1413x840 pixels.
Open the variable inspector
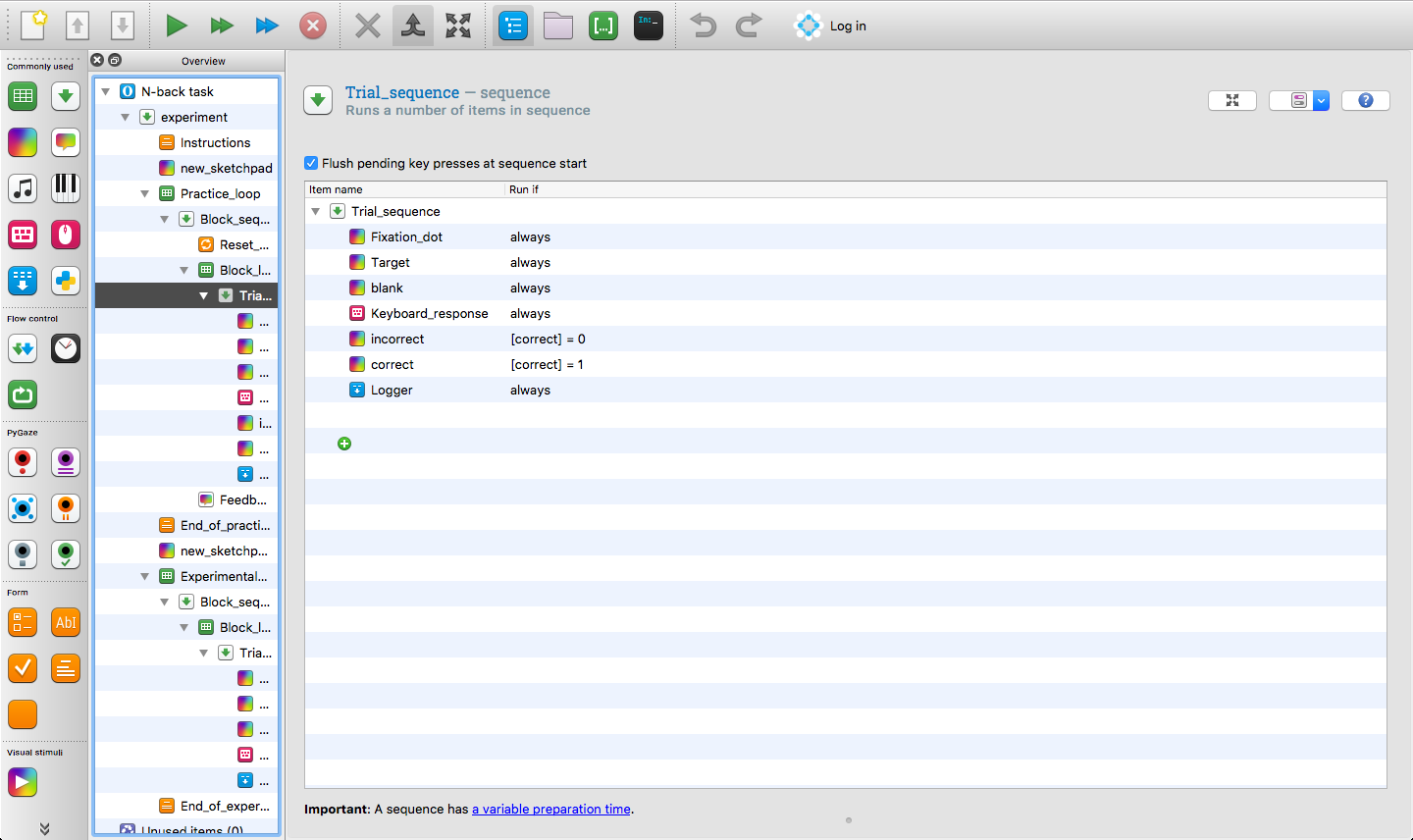click(x=603, y=26)
